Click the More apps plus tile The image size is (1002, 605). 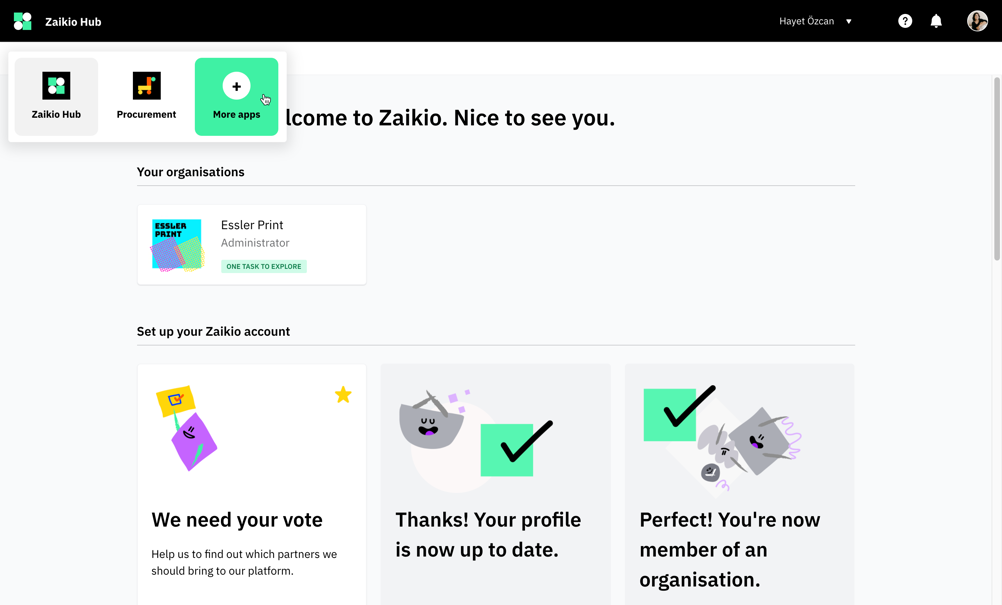tap(236, 96)
